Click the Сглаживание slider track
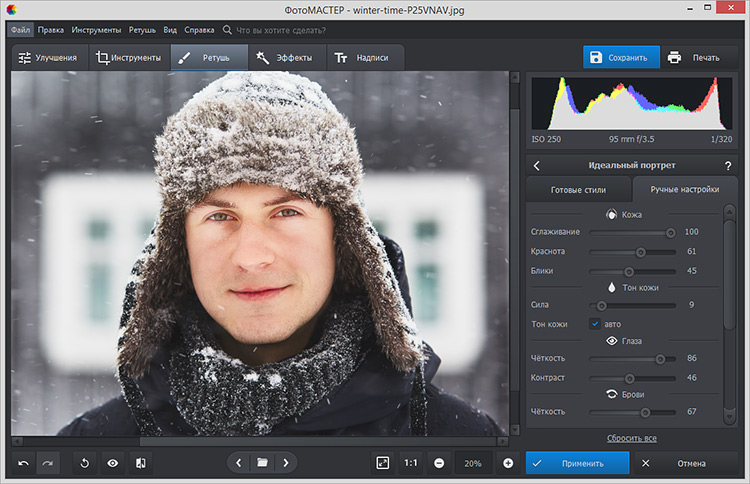750x484 pixels. 631,232
